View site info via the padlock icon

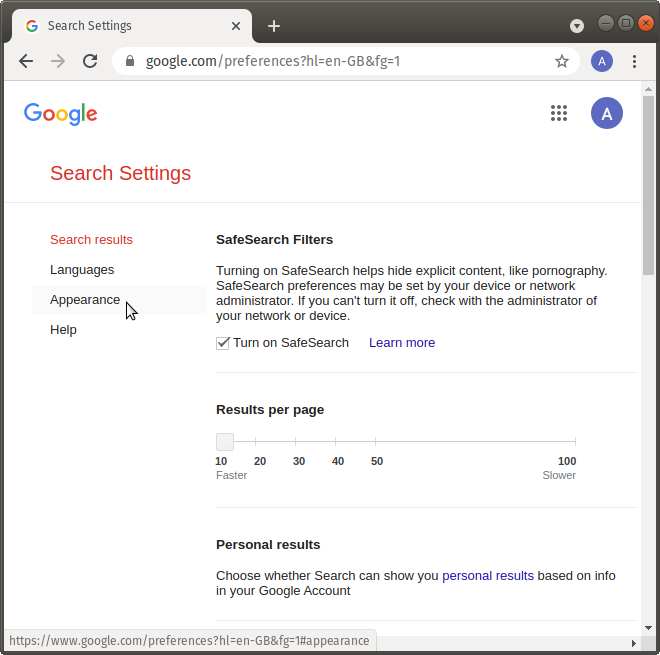pos(130,61)
